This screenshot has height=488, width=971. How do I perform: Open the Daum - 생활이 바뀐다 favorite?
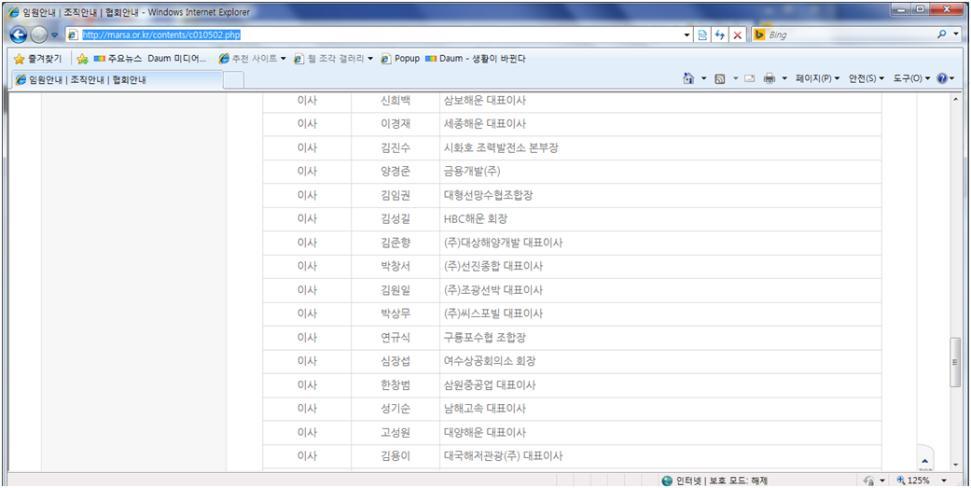coord(476,59)
